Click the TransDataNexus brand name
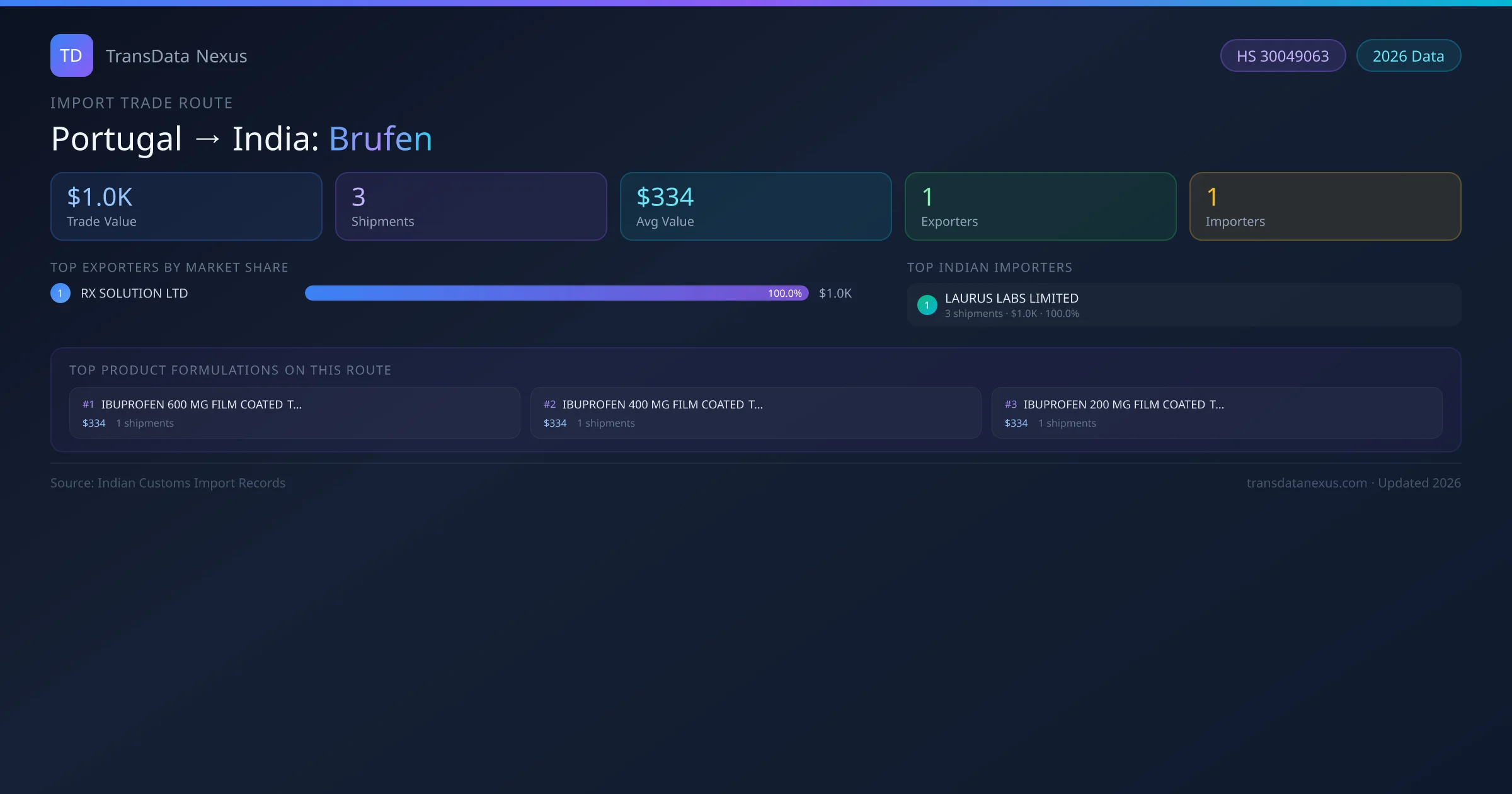 pos(176,56)
